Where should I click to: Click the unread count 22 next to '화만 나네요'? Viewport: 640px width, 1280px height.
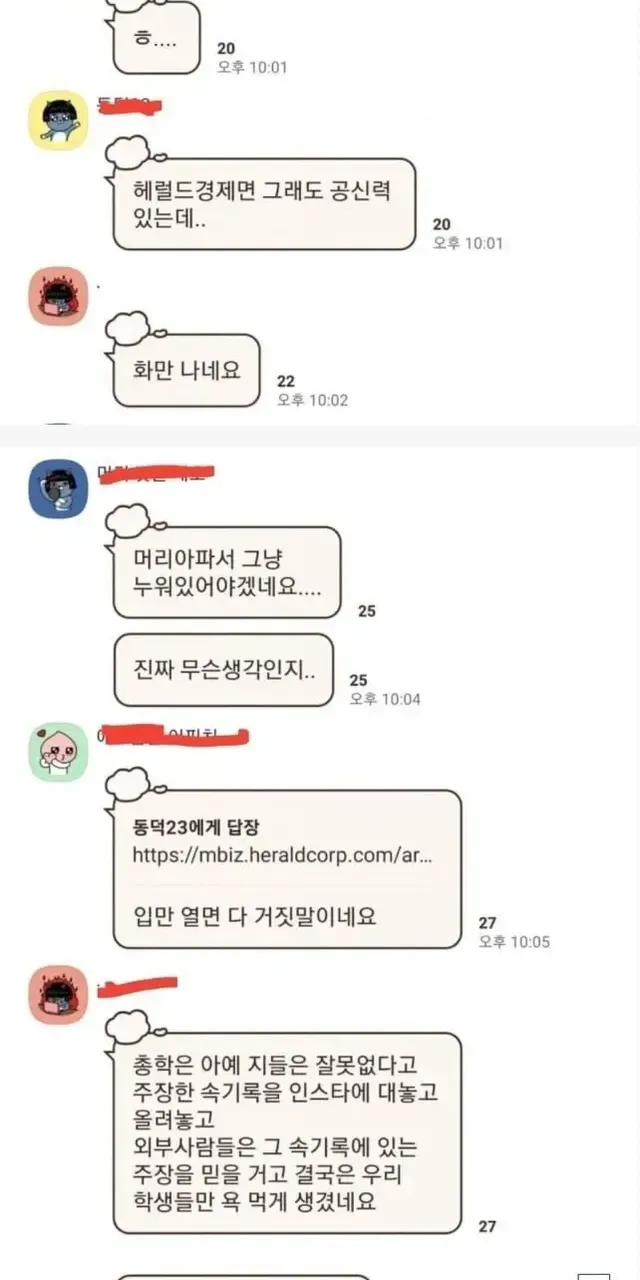pos(286,381)
